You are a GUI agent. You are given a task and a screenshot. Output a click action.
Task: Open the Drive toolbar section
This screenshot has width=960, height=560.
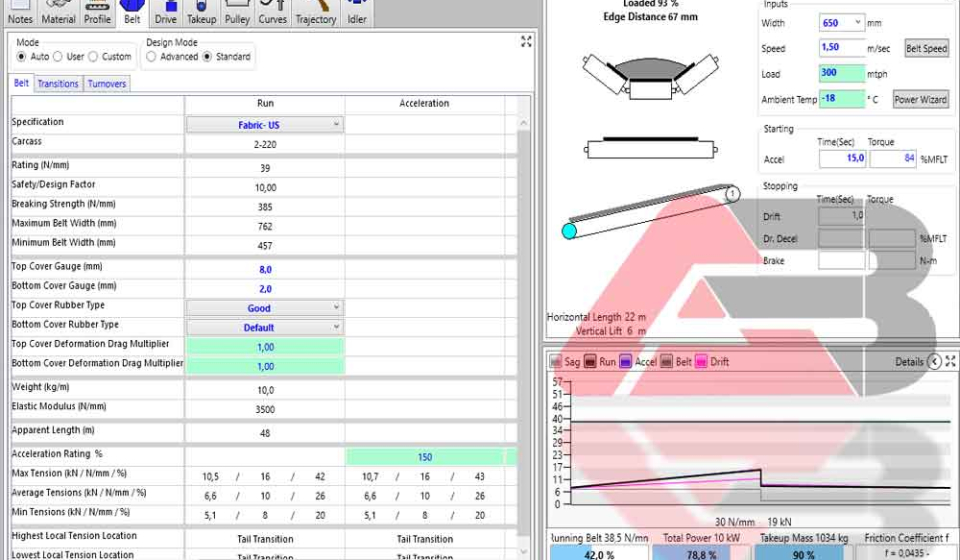click(x=166, y=13)
